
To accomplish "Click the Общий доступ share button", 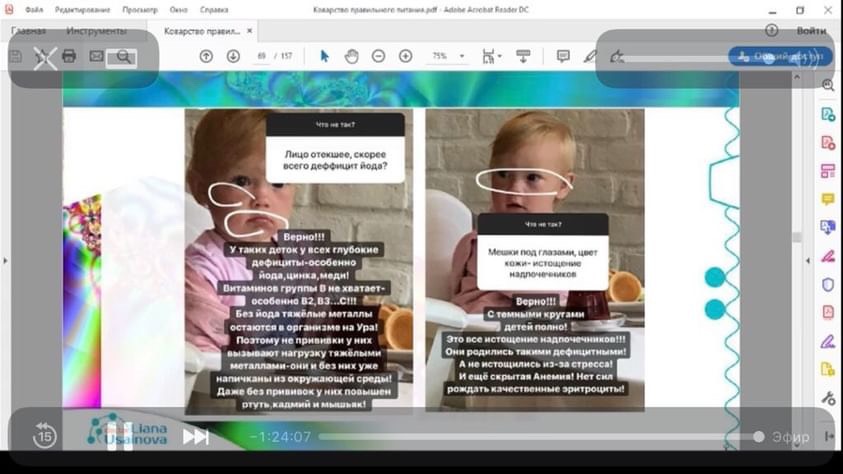I will click(780, 56).
